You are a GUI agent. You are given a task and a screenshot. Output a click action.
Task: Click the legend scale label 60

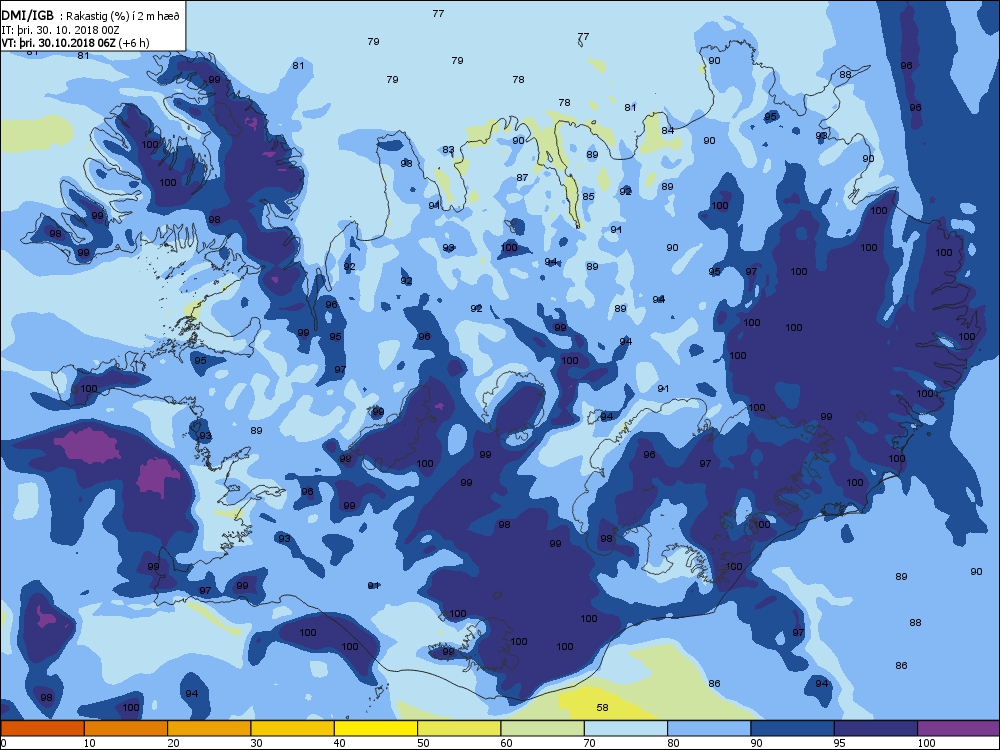506,742
